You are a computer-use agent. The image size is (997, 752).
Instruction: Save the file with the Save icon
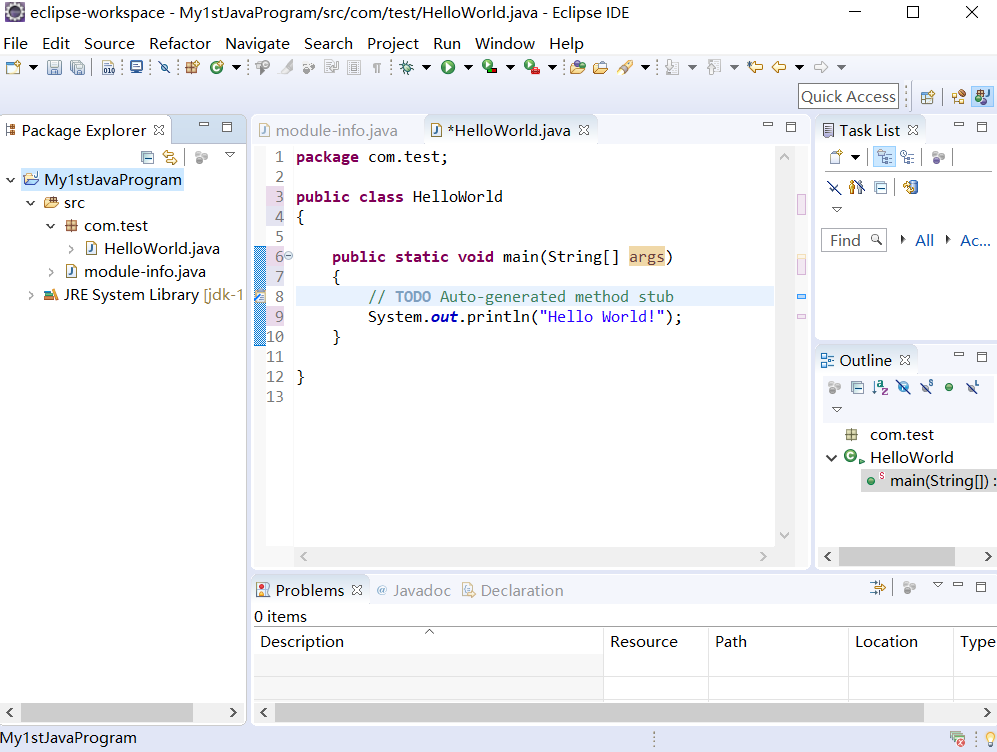[54, 67]
